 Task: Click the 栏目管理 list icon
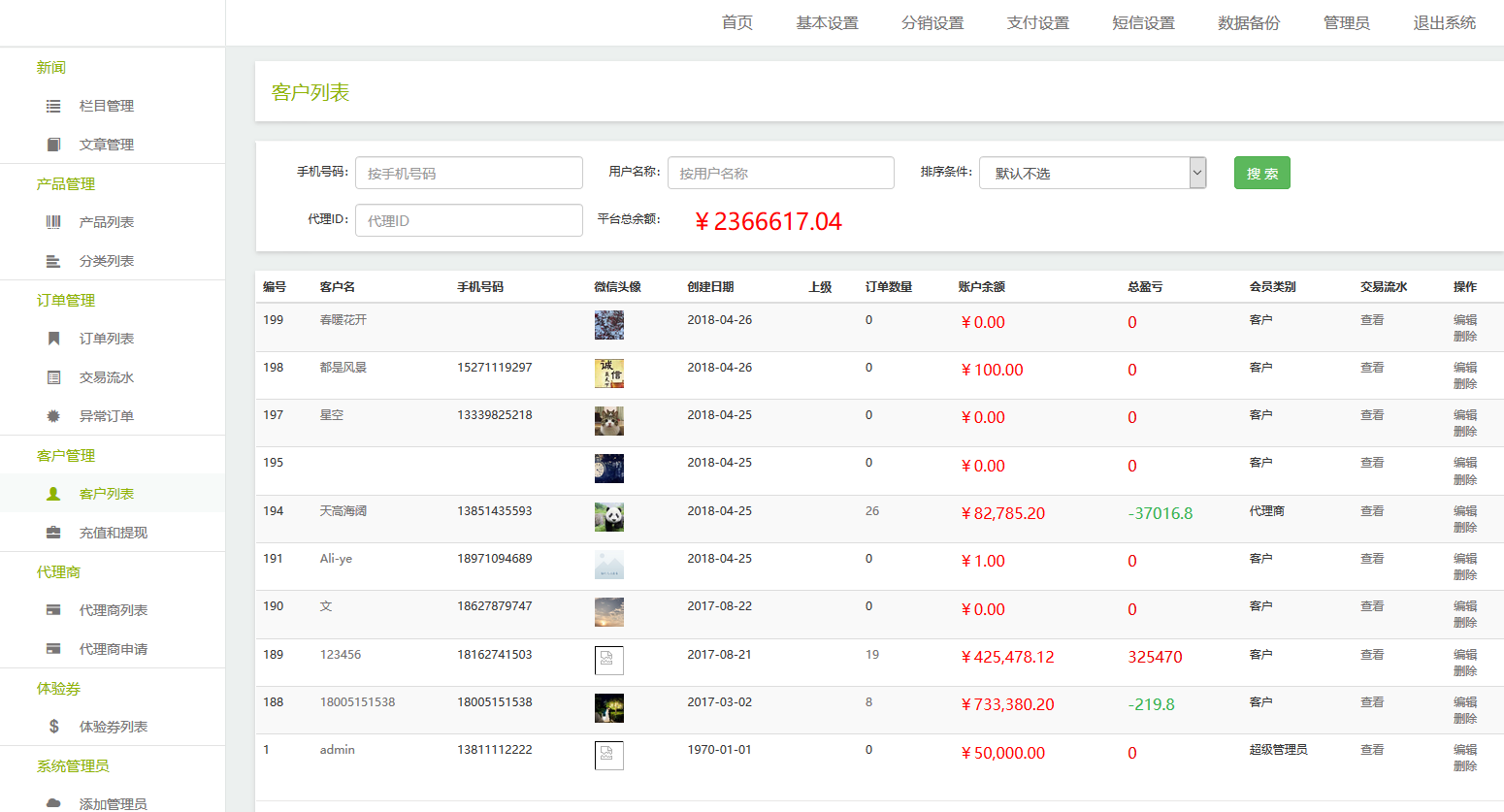pos(53,106)
